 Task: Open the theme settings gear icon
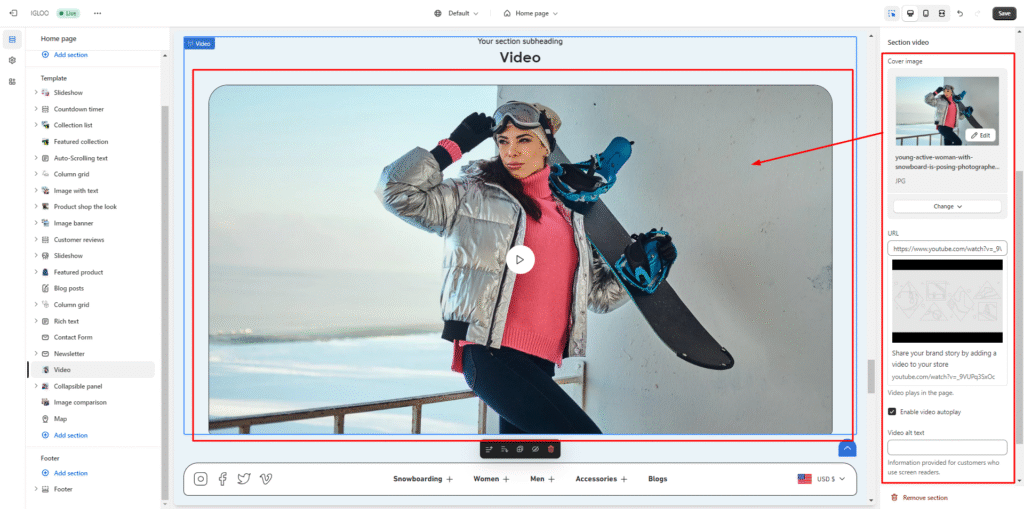[12, 60]
